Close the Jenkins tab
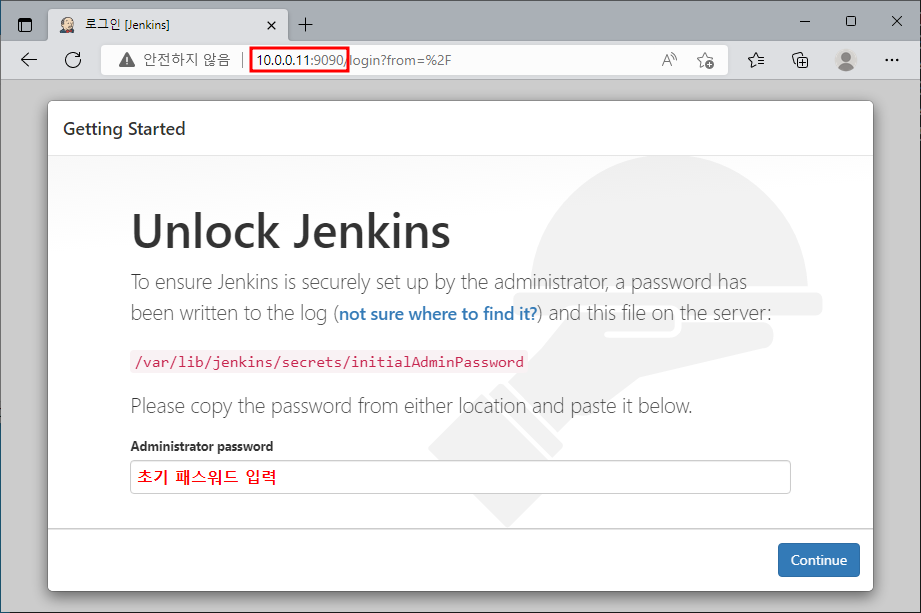 pos(271,25)
